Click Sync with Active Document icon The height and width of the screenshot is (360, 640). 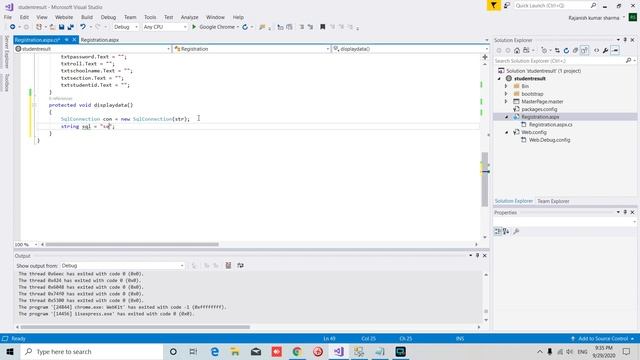[557, 50]
